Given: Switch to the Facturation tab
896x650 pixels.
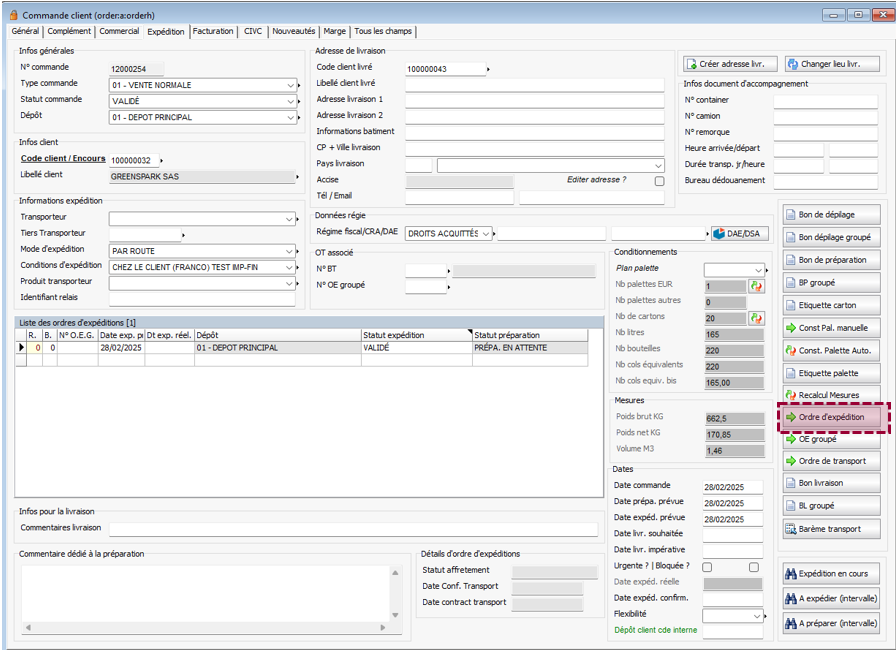Looking at the screenshot, I should [x=214, y=31].
